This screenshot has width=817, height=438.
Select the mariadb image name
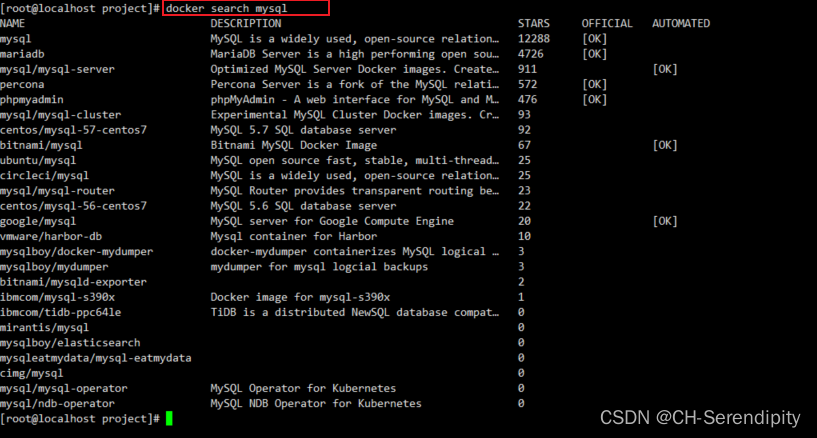22,53
